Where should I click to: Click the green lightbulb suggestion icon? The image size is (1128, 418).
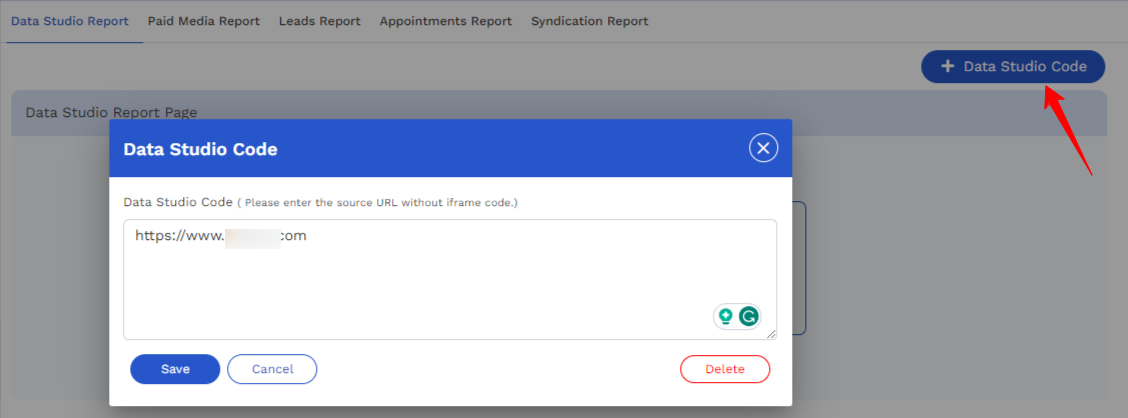[726, 316]
